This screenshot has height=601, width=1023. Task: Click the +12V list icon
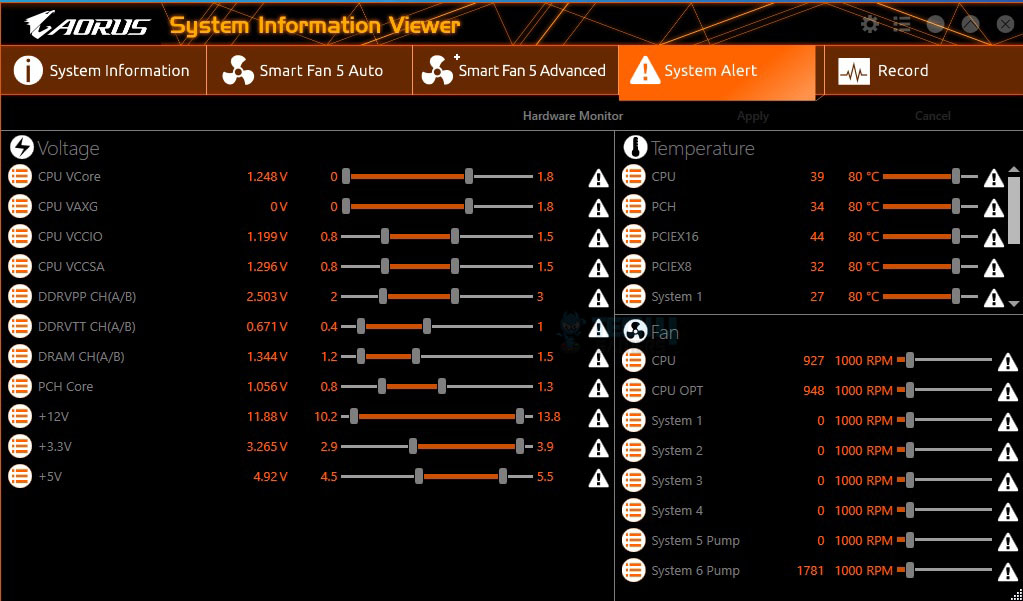(20, 416)
